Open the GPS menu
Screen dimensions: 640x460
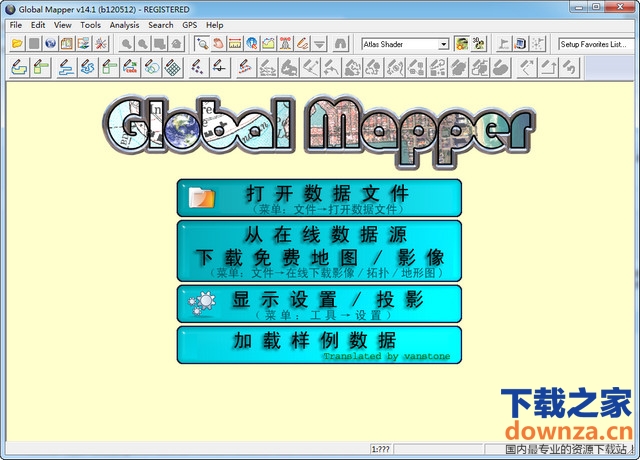[x=189, y=25]
